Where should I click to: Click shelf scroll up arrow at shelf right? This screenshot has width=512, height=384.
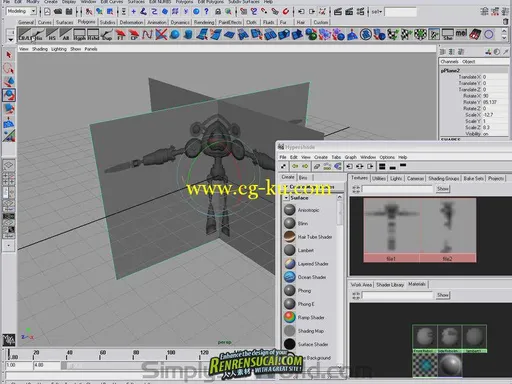[504, 31]
